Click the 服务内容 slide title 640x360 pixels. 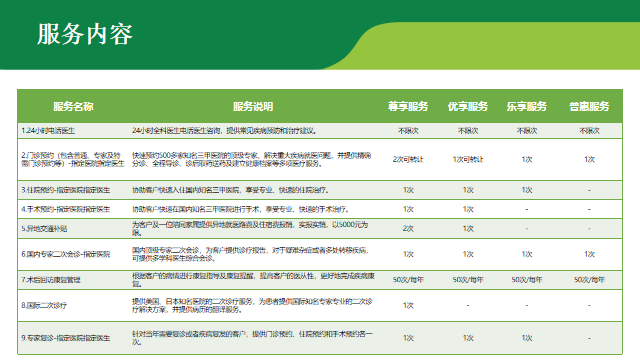(x=85, y=34)
